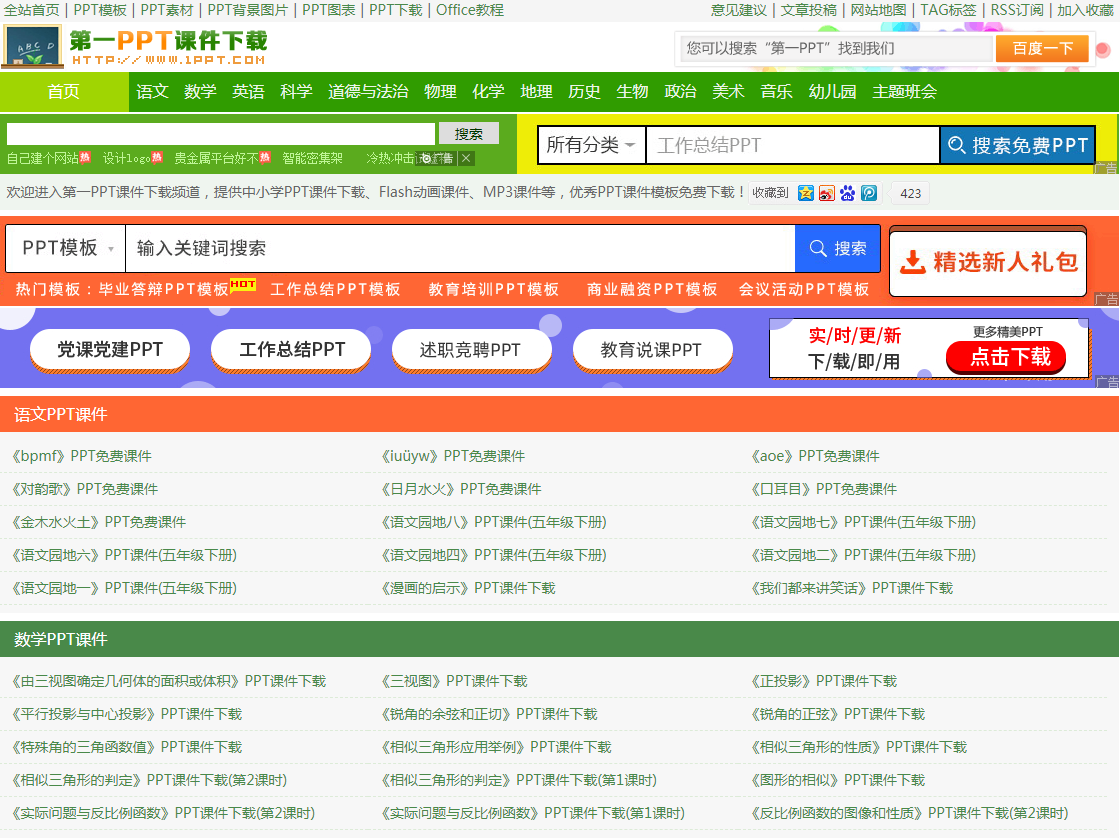This screenshot has width=1120, height=839.
Task: Open the 数学 nav item
Action: pos(200,91)
